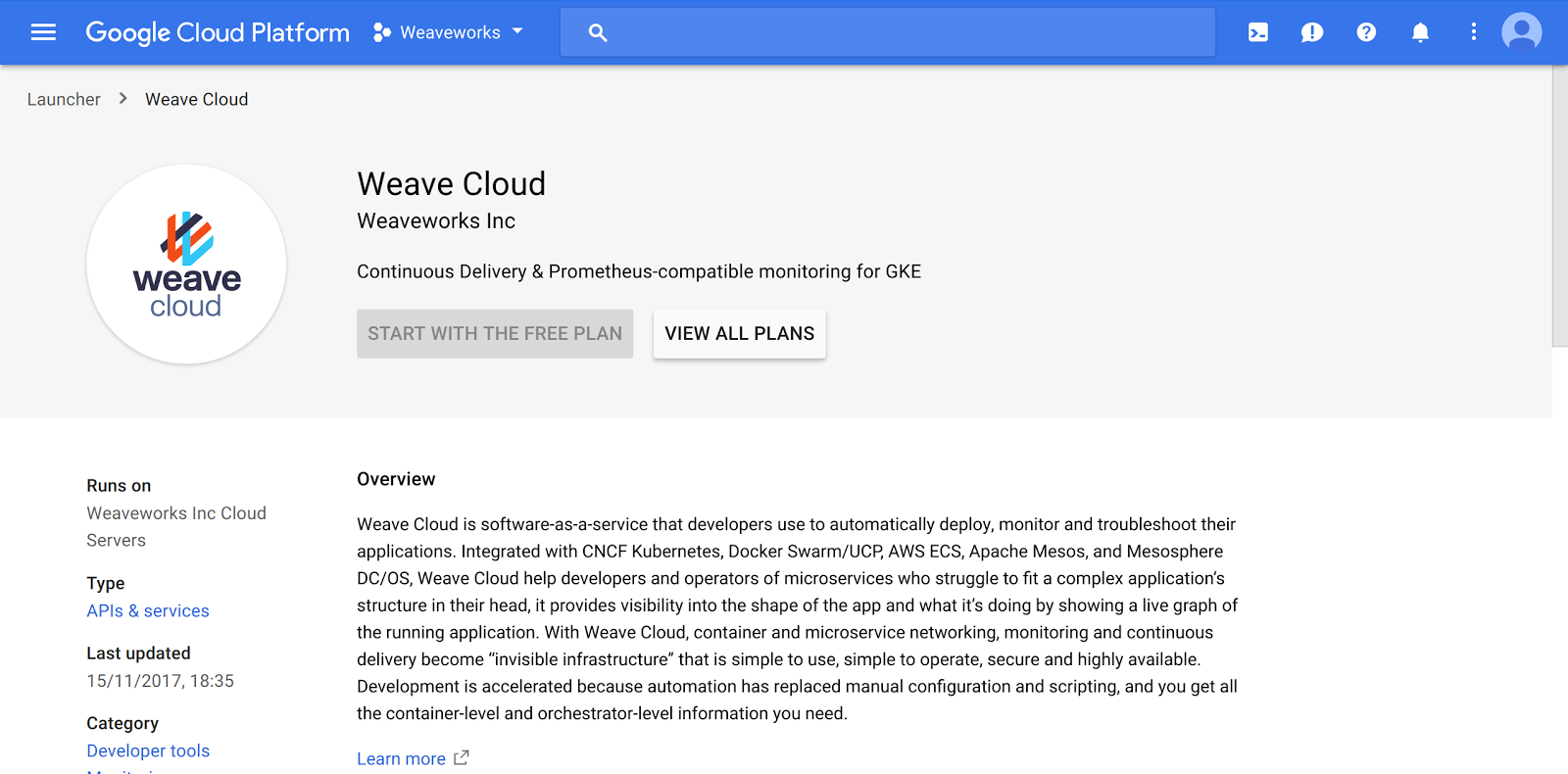The width and height of the screenshot is (1568, 774).
Task: Open the Weaveworks project selector dropdown
Action: (449, 32)
